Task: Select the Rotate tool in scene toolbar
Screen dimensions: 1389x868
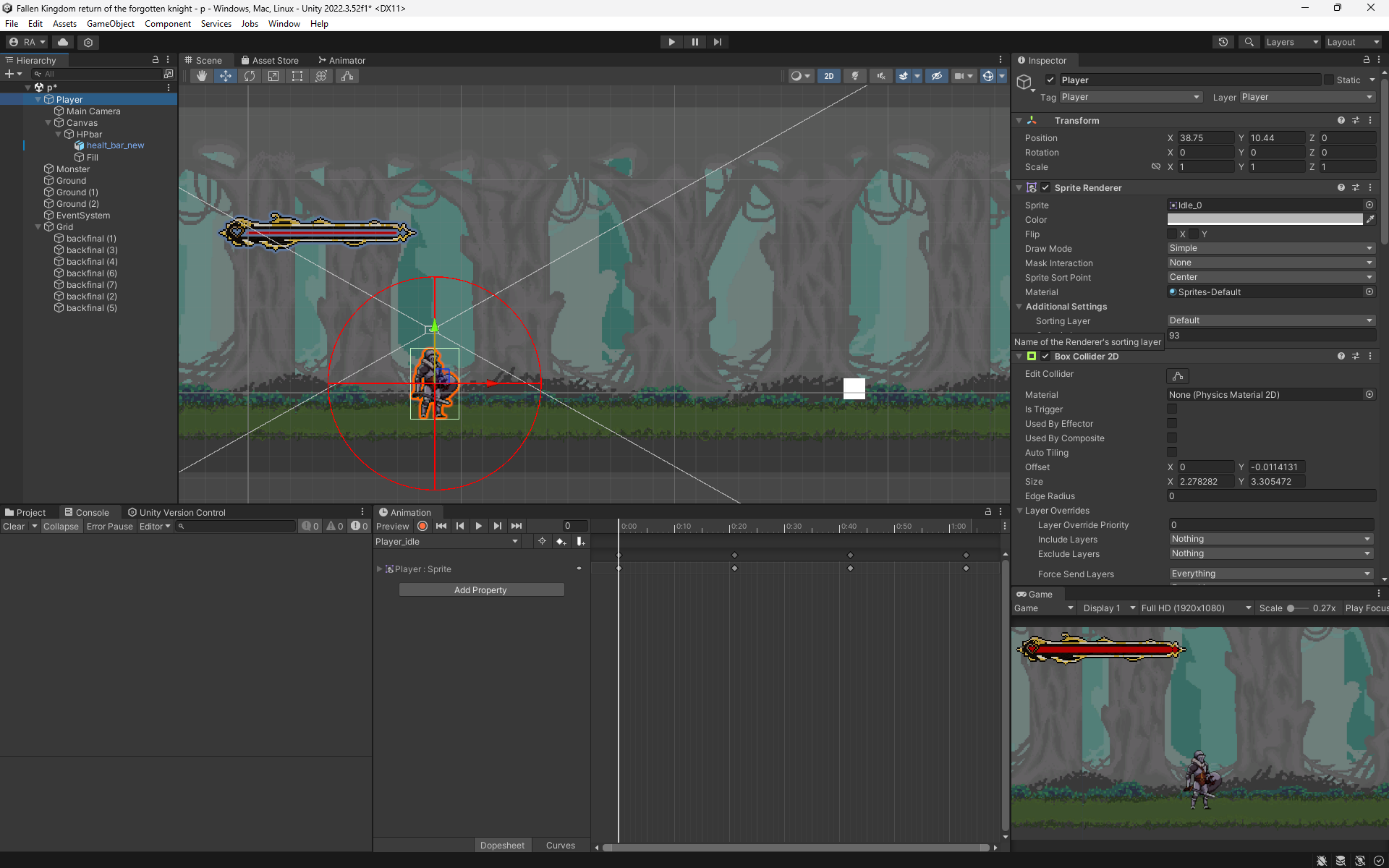Action: 250,76
